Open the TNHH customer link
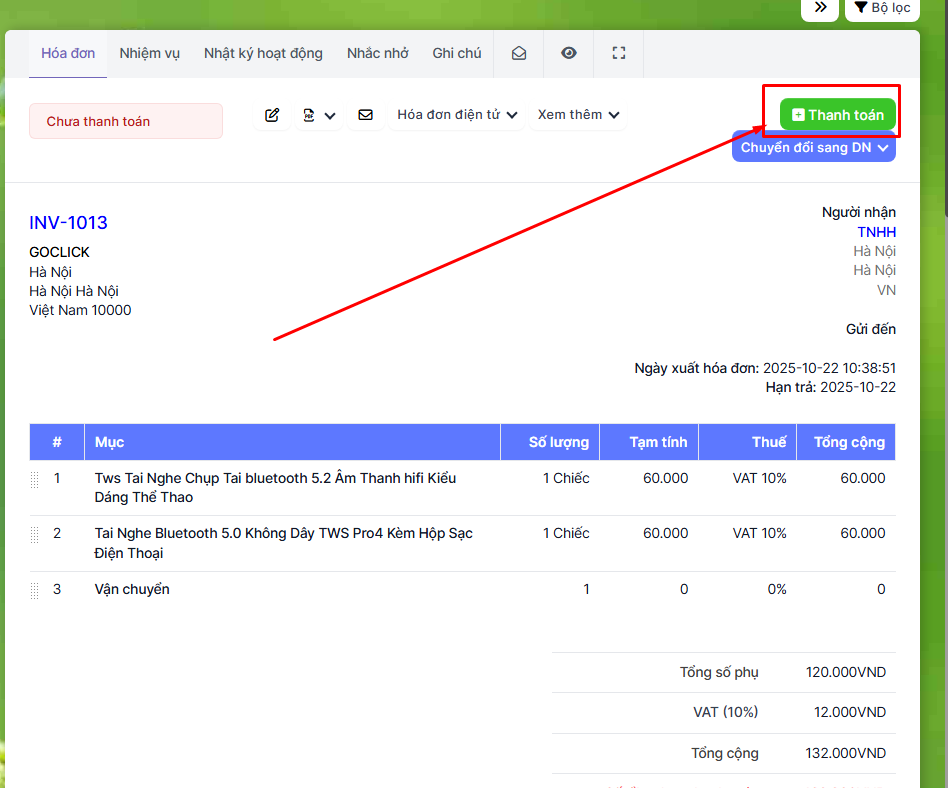The height and width of the screenshot is (788, 948). pos(876,232)
